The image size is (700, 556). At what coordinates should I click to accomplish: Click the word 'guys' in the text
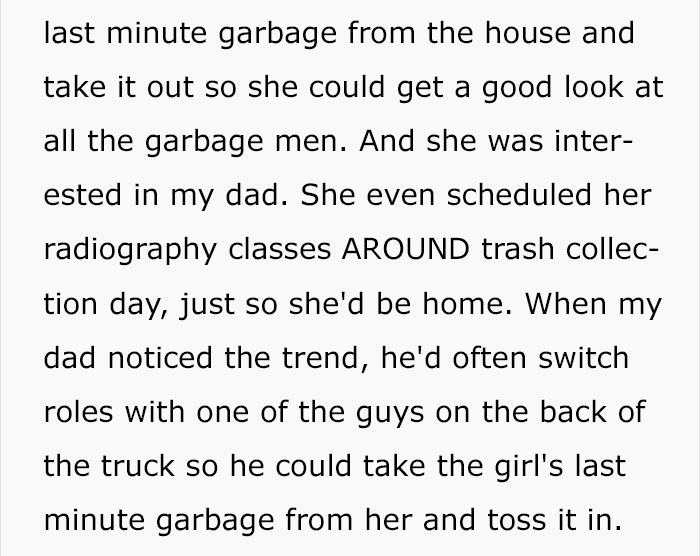pyautogui.click(x=390, y=414)
